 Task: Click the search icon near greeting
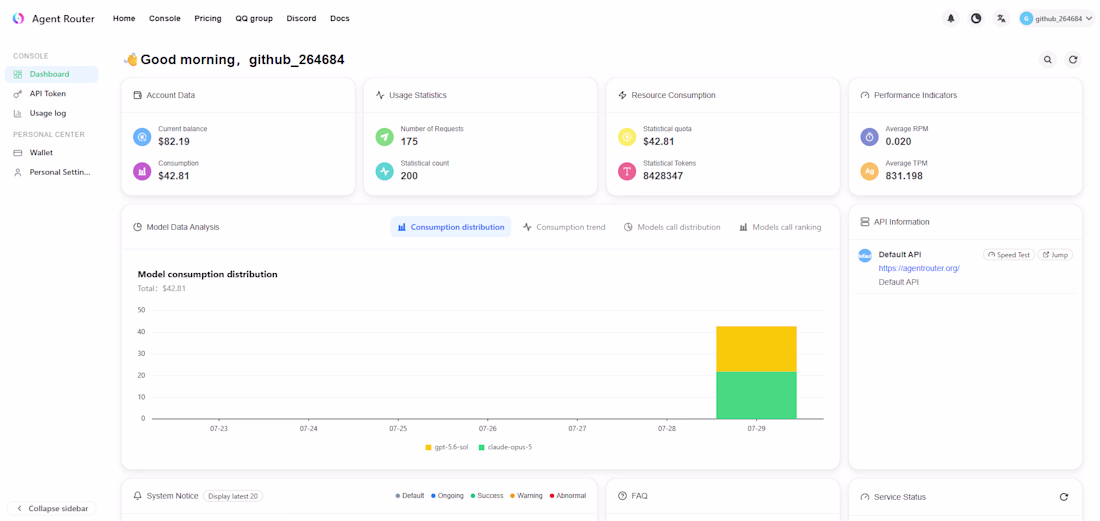point(1047,60)
